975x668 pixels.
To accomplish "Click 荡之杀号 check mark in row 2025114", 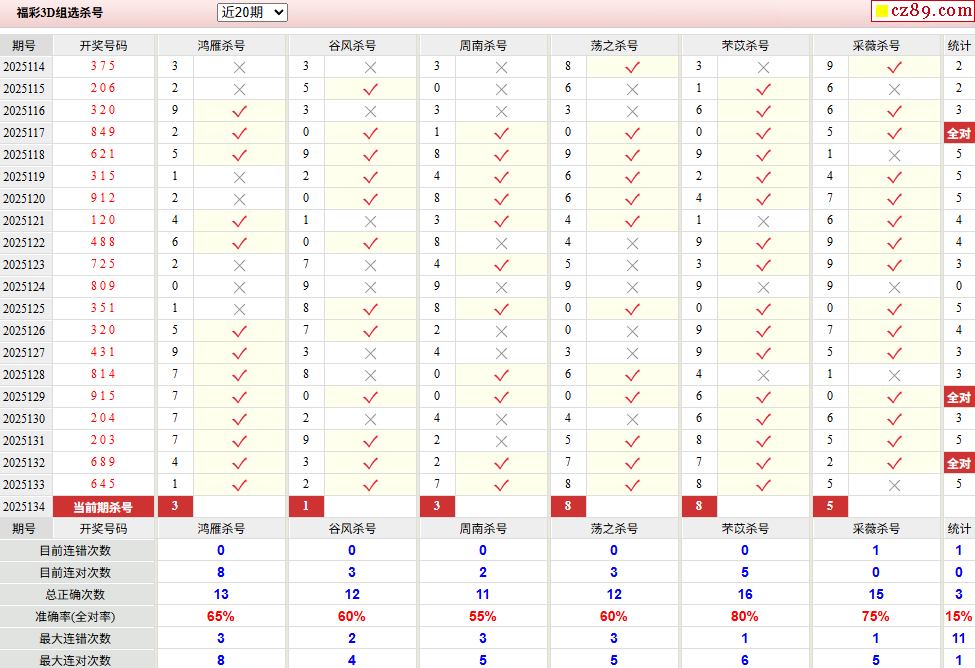I will point(632,67).
